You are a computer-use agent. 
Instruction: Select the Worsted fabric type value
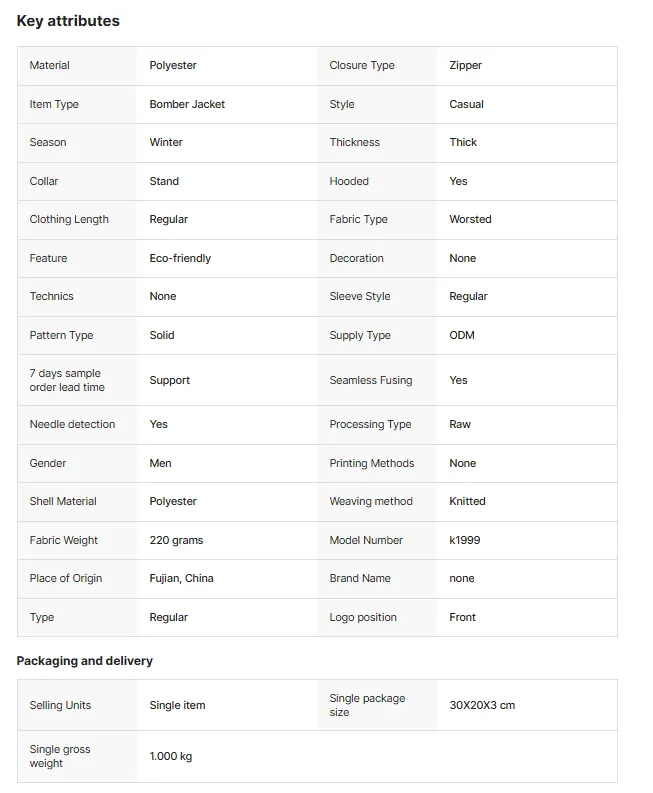coord(470,219)
